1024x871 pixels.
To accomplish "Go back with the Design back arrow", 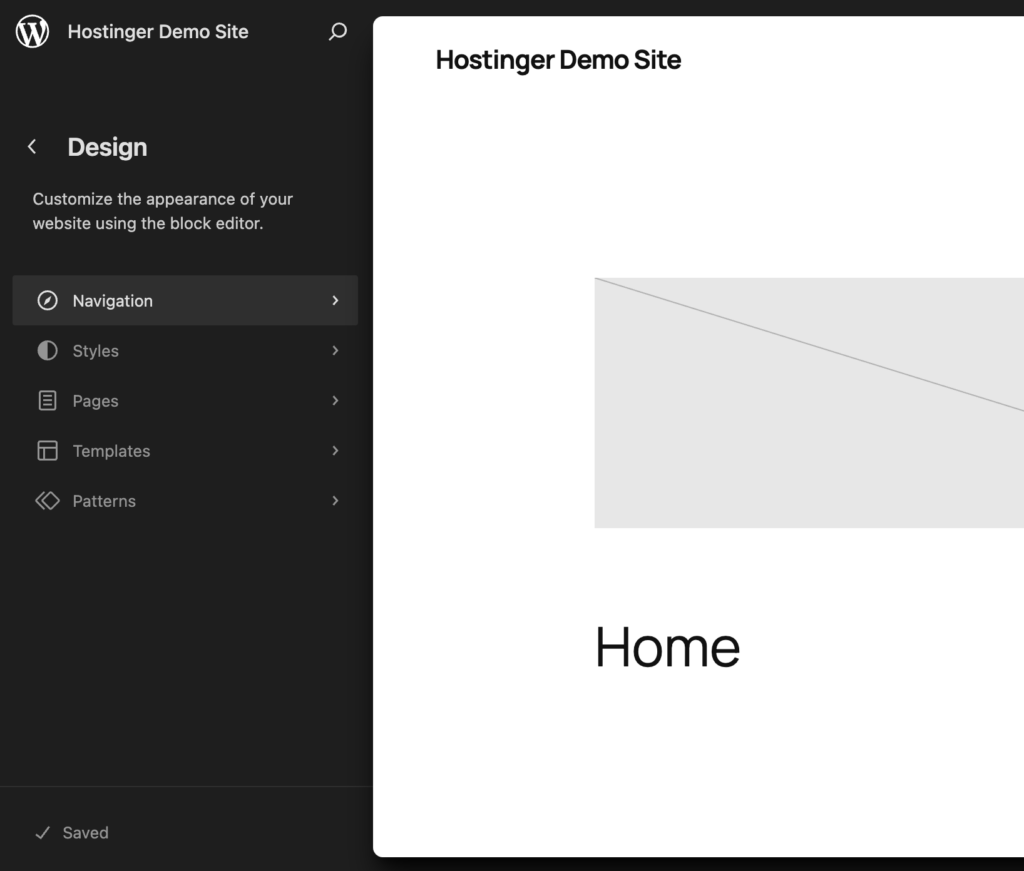I will (32, 146).
